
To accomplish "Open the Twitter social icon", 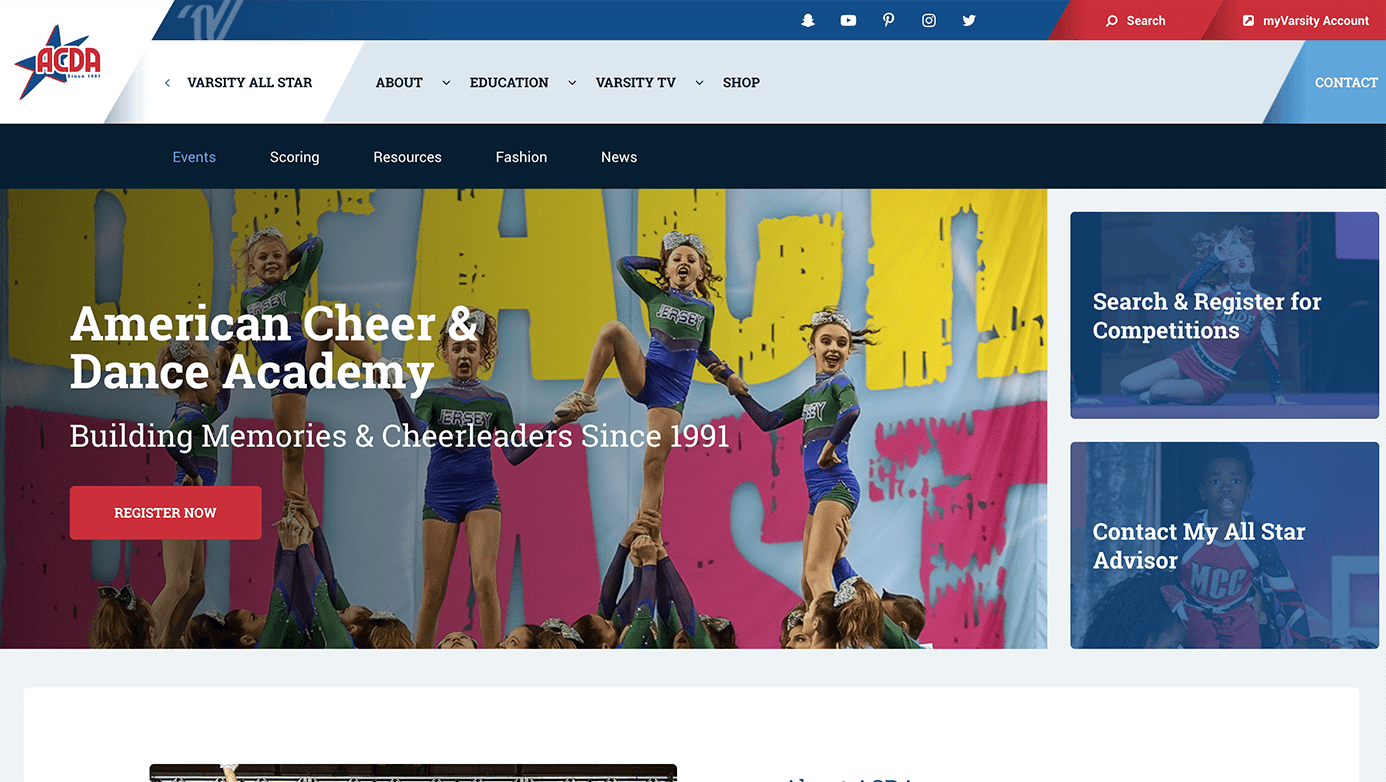I will coord(969,20).
